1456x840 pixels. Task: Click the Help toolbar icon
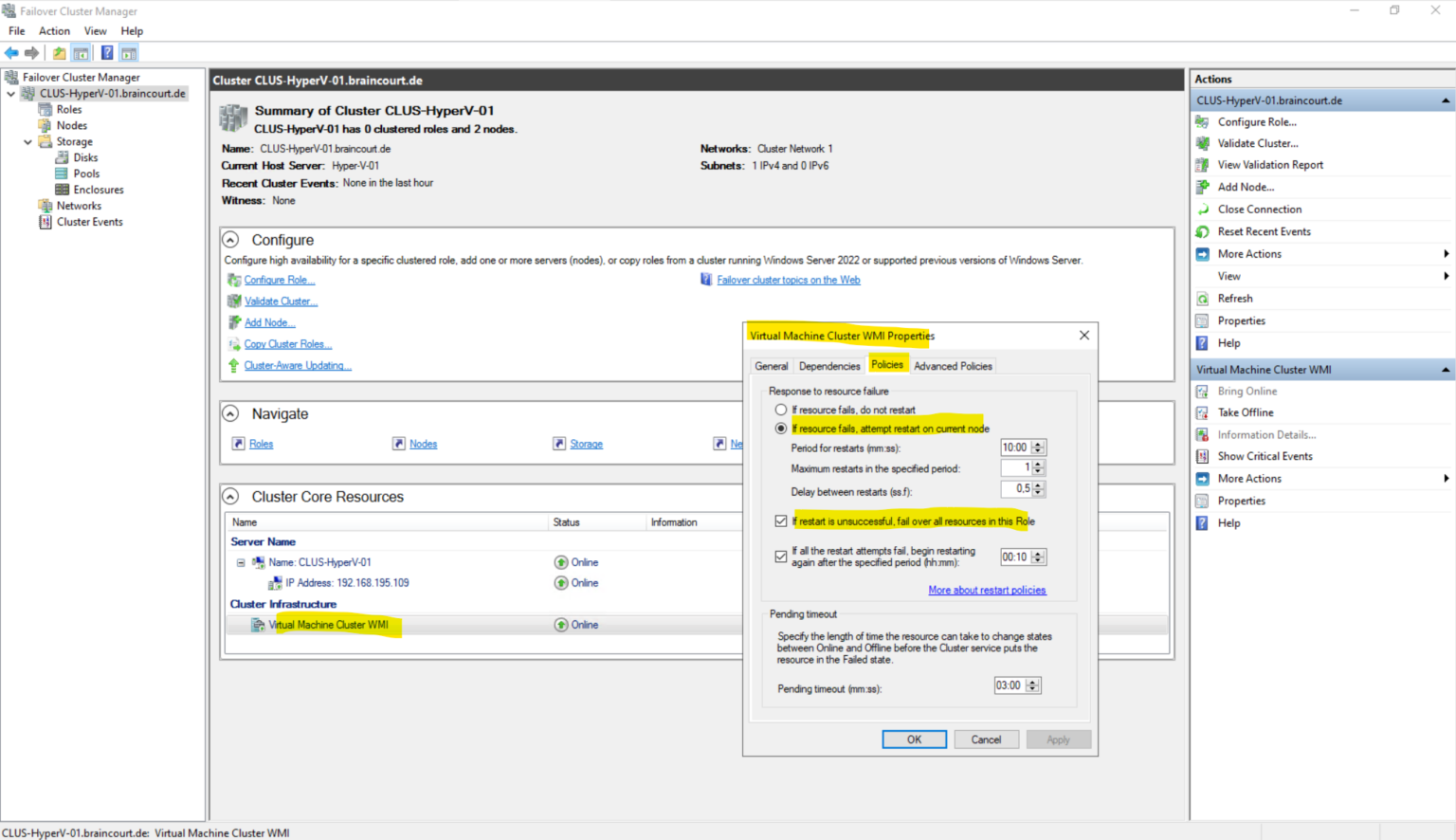point(106,52)
